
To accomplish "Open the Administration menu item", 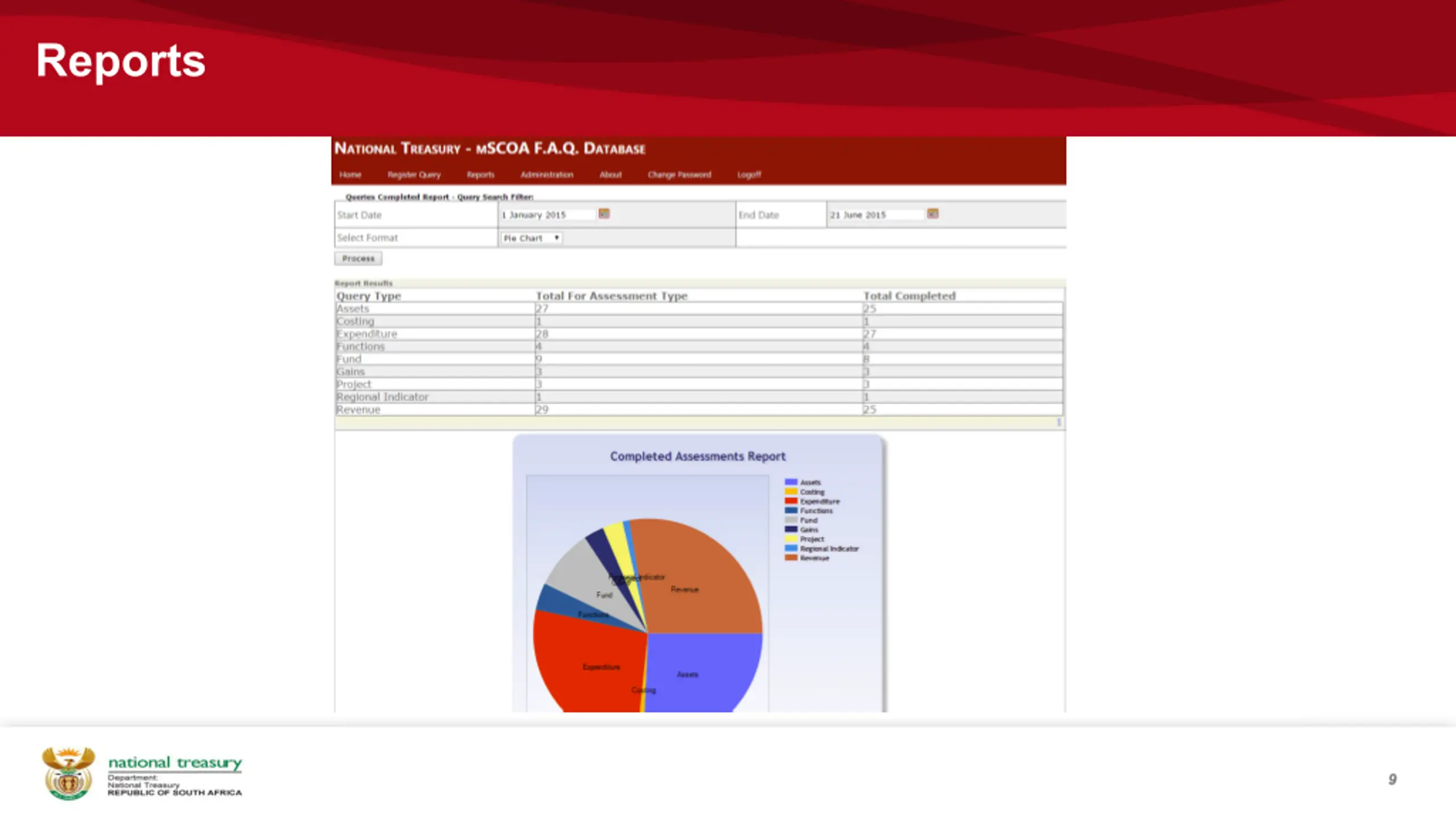I will tap(547, 175).
